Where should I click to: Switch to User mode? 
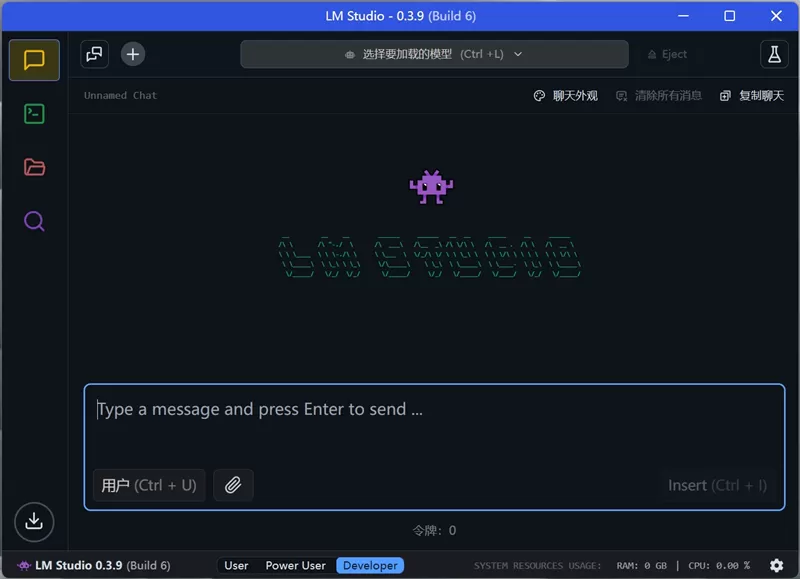pos(236,565)
